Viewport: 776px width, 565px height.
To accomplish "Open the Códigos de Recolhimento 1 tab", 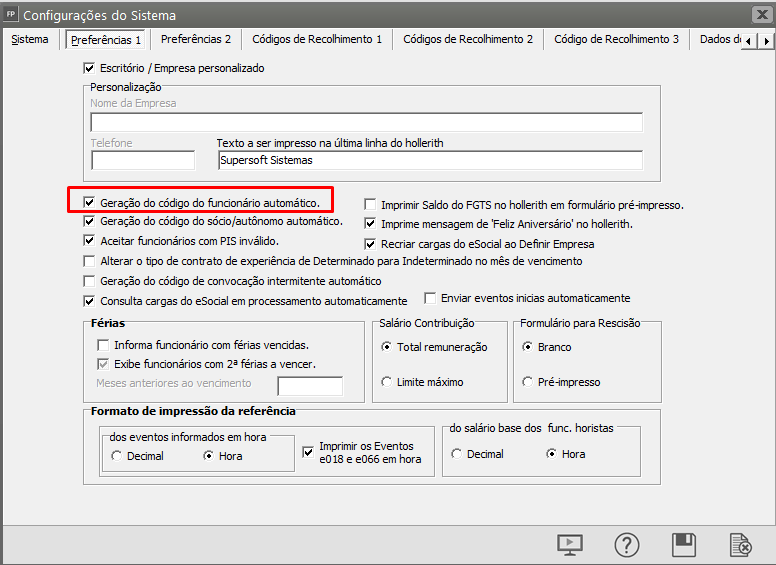I will 317,40.
